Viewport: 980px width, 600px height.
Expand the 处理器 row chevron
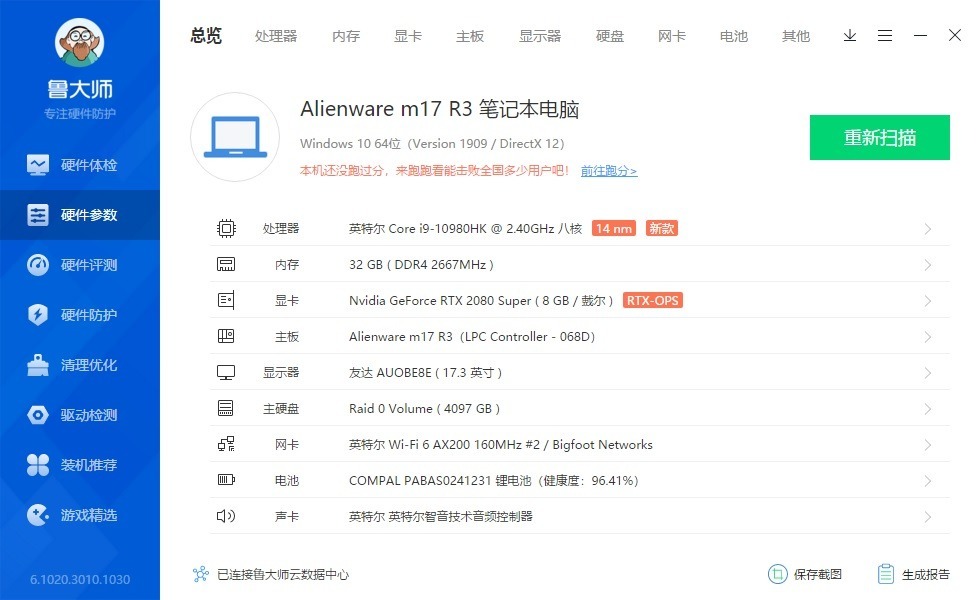point(928,228)
